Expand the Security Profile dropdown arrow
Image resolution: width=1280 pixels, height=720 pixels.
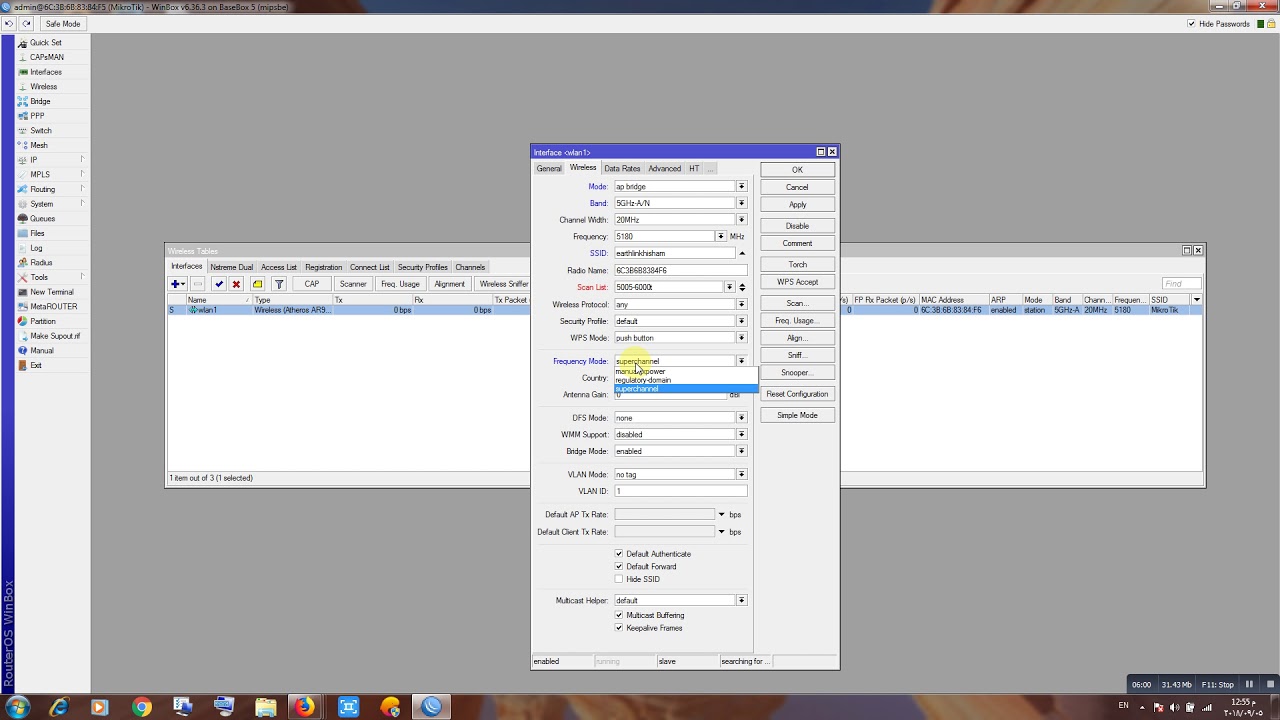tap(741, 321)
